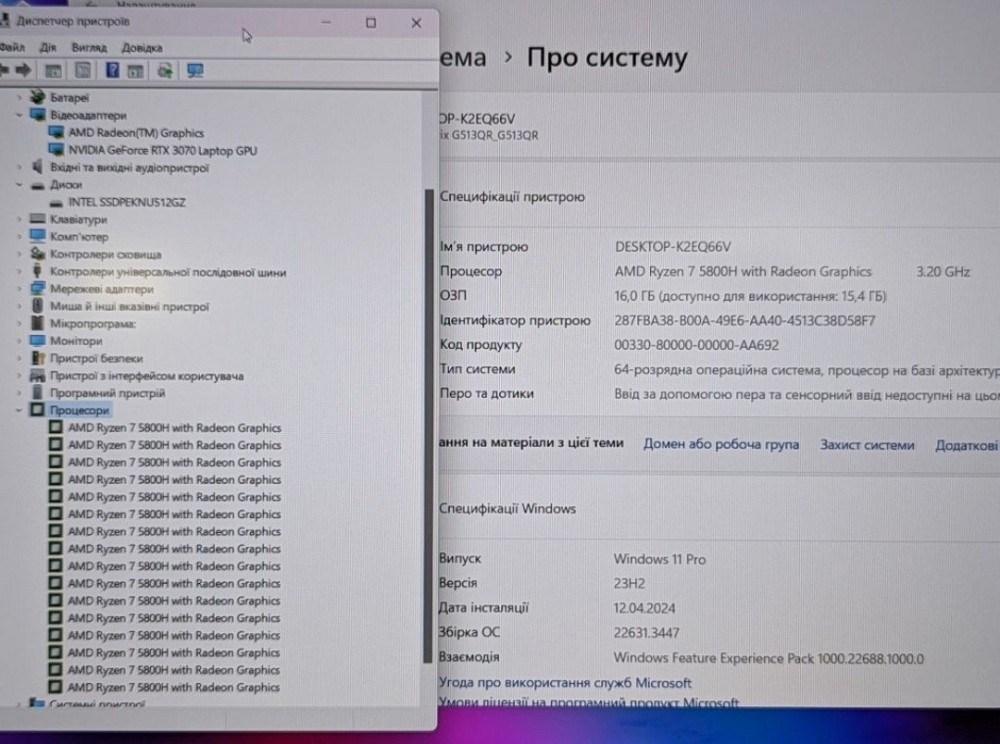Open the Вигляд menu

[x=89, y=47]
